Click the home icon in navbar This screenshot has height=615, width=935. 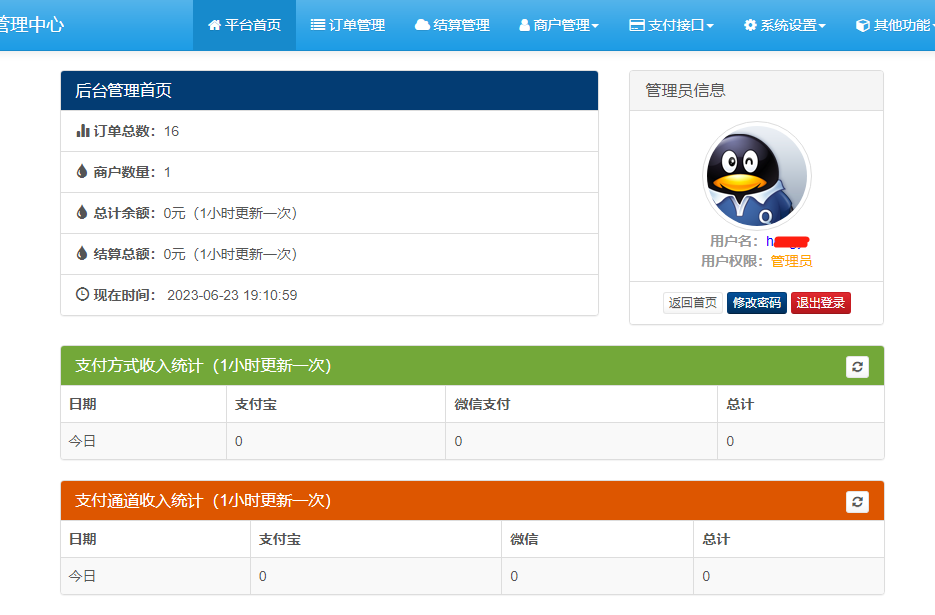coord(214,25)
